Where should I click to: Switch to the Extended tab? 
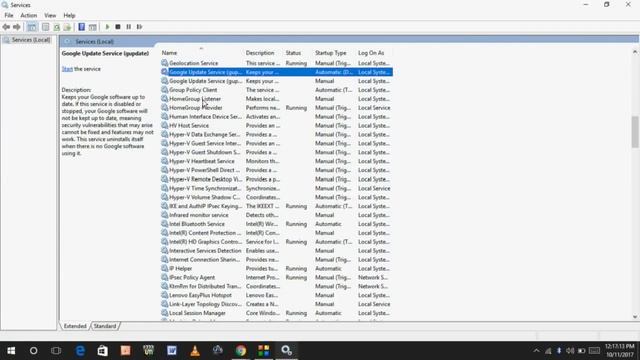[x=75, y=326]
